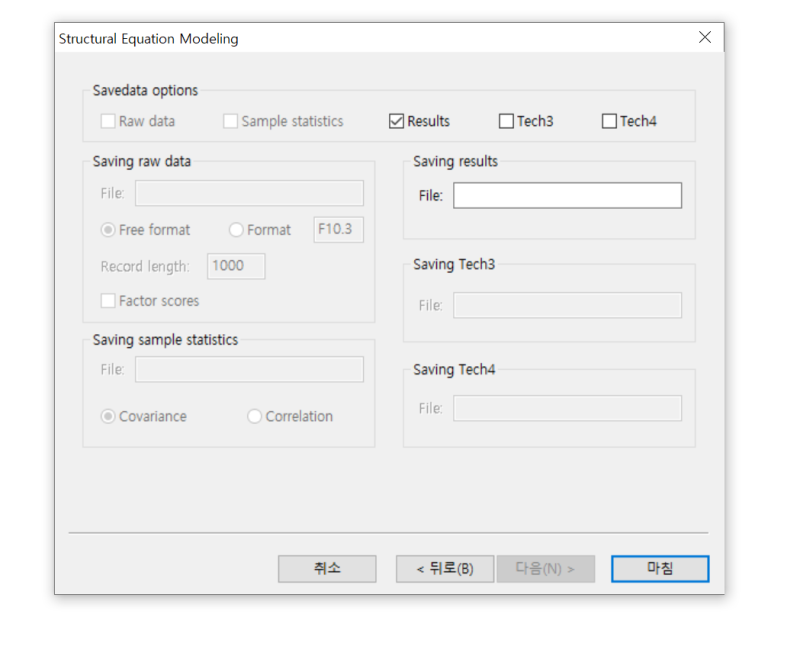
Task: Click the Saving raw data File field
Action: (249, 193)
